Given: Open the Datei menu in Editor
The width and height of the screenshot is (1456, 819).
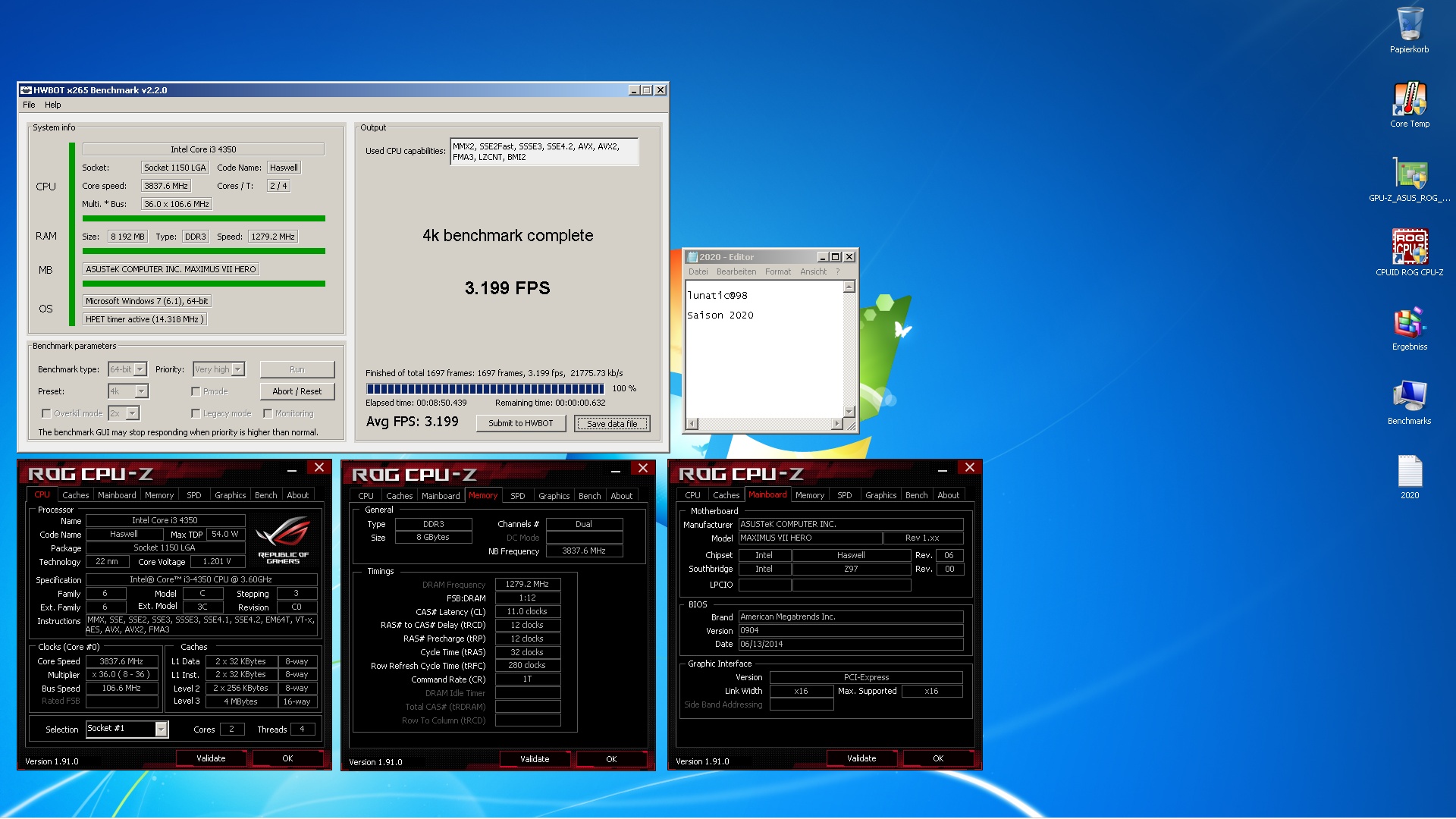Looking at the screenshot, I should pyautogui.click(x=698, y=271).
